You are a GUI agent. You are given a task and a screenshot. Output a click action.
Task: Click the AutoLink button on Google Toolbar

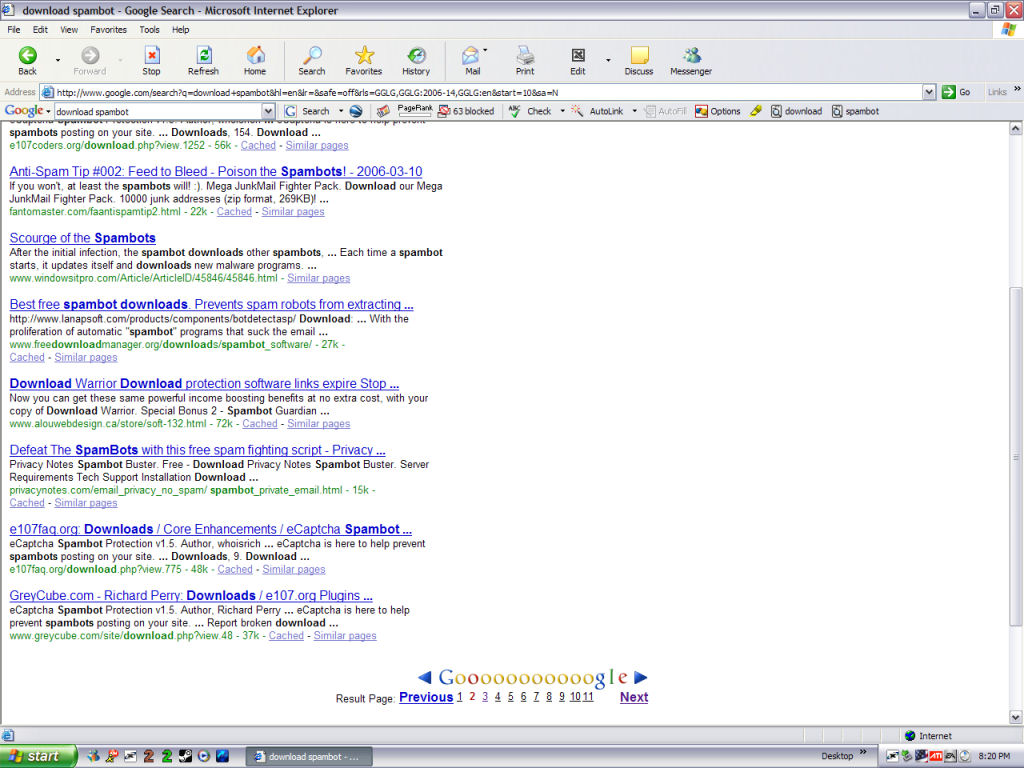[598, 111]
